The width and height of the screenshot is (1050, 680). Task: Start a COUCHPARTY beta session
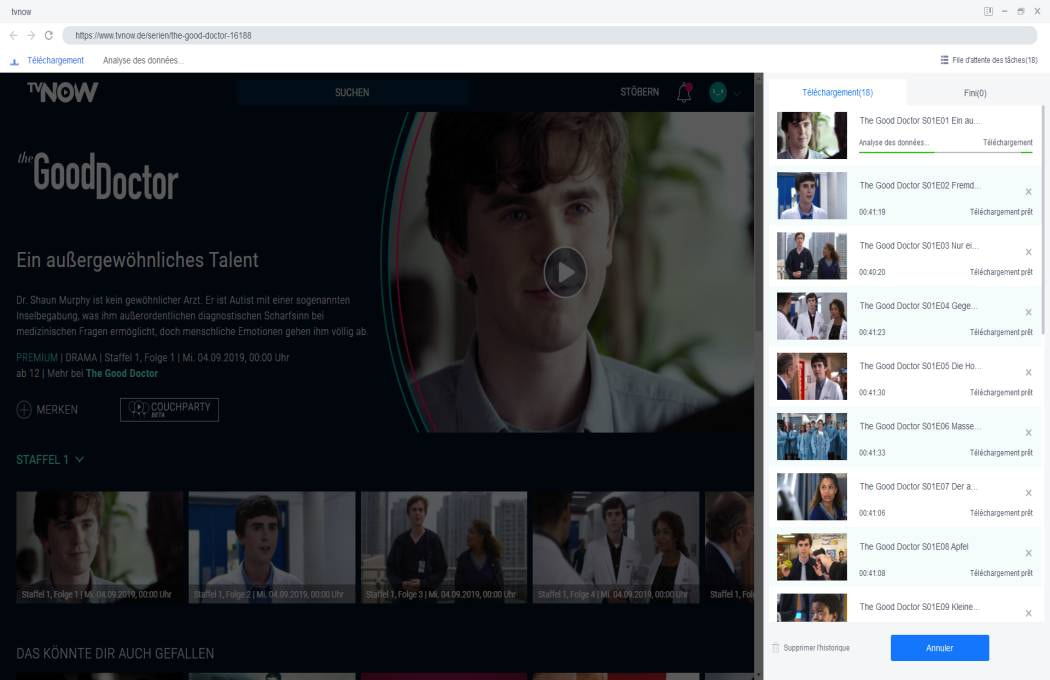point(169,409)
